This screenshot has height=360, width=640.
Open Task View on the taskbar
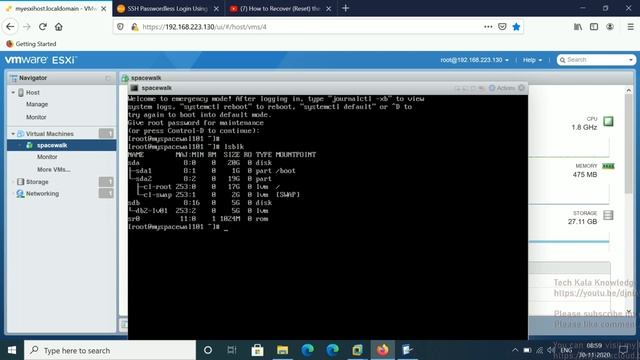(x=232, y=350)
